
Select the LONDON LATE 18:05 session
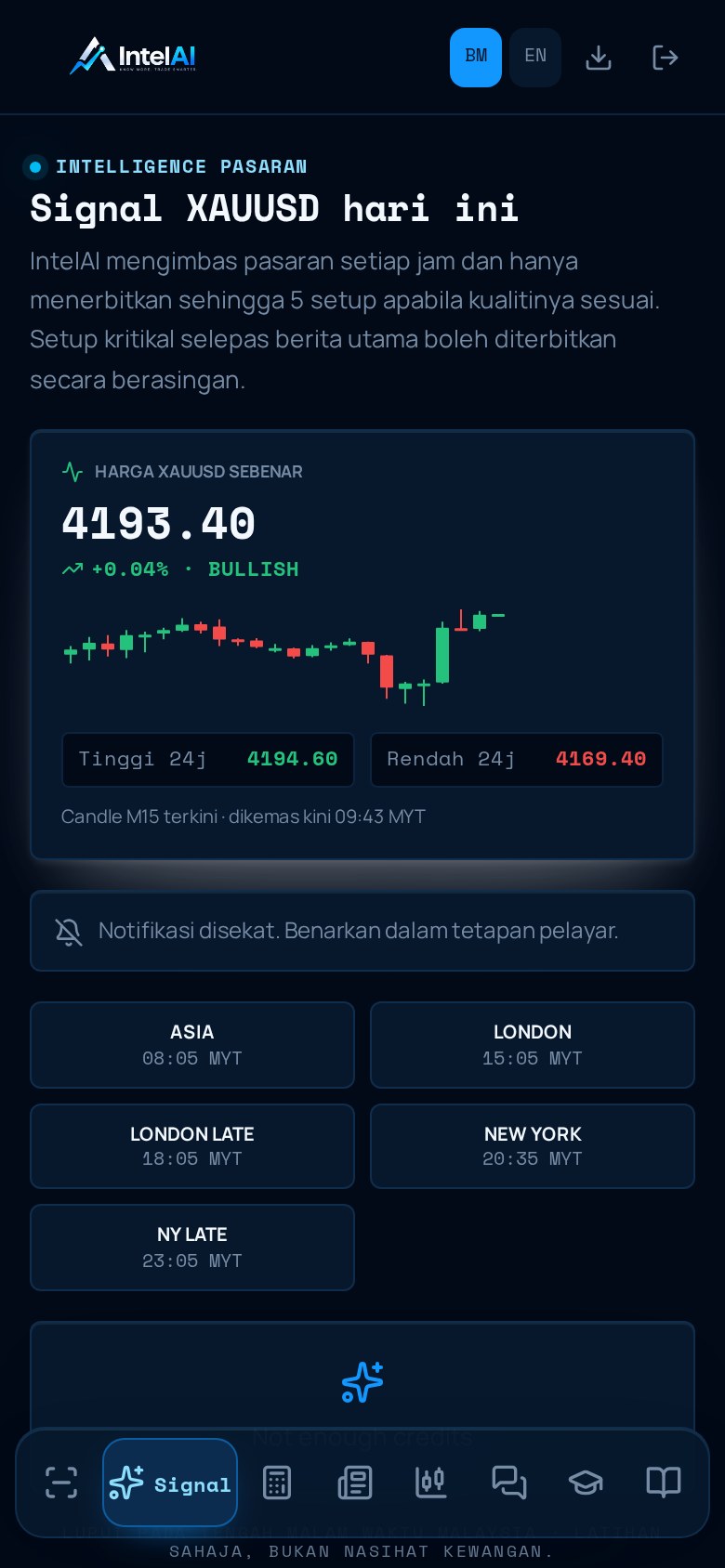192,1146
